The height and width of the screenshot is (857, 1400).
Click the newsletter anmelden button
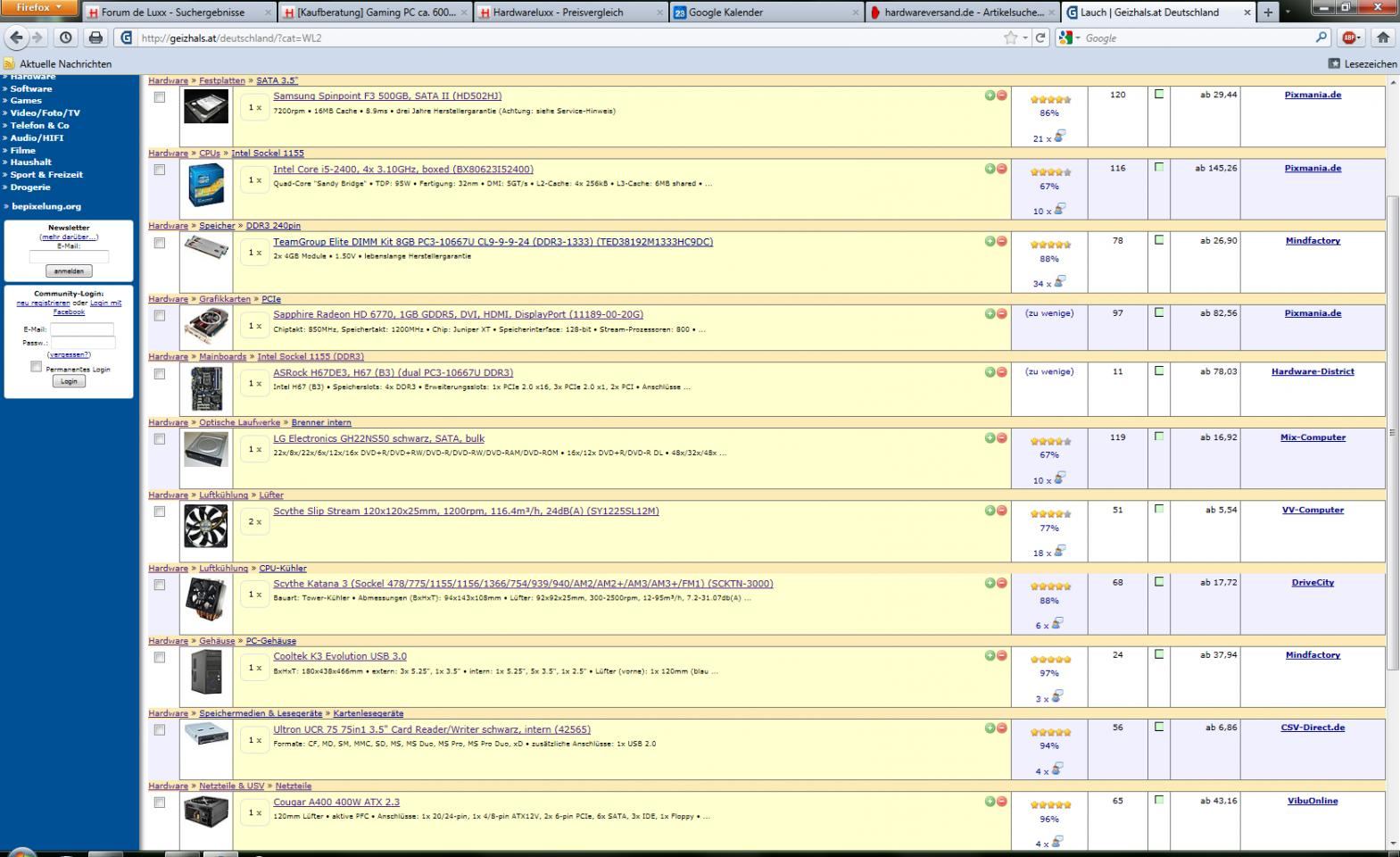(x=69, y=271)
